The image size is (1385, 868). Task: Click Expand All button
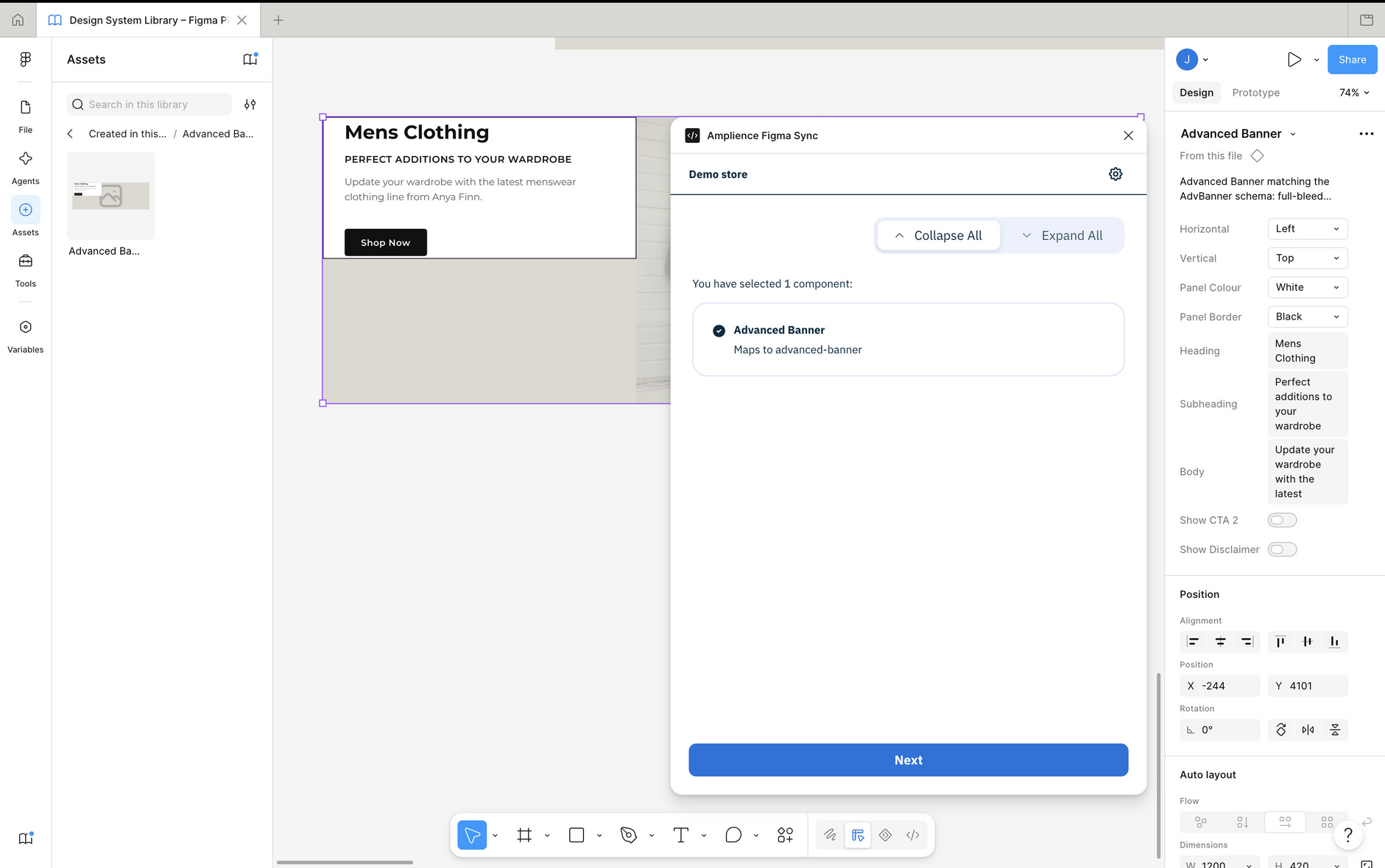pyautogui.click(x=1062, y=236)
